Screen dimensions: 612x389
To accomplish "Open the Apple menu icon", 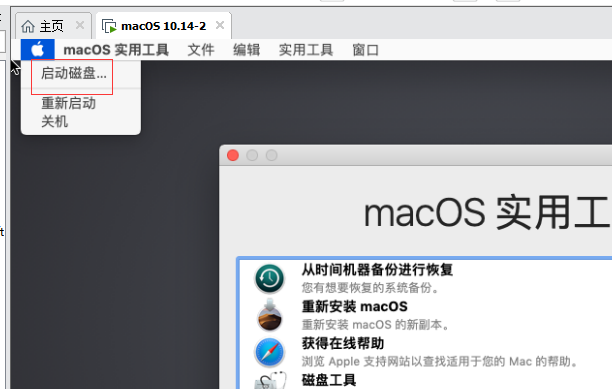I will [x=37, y=50].
